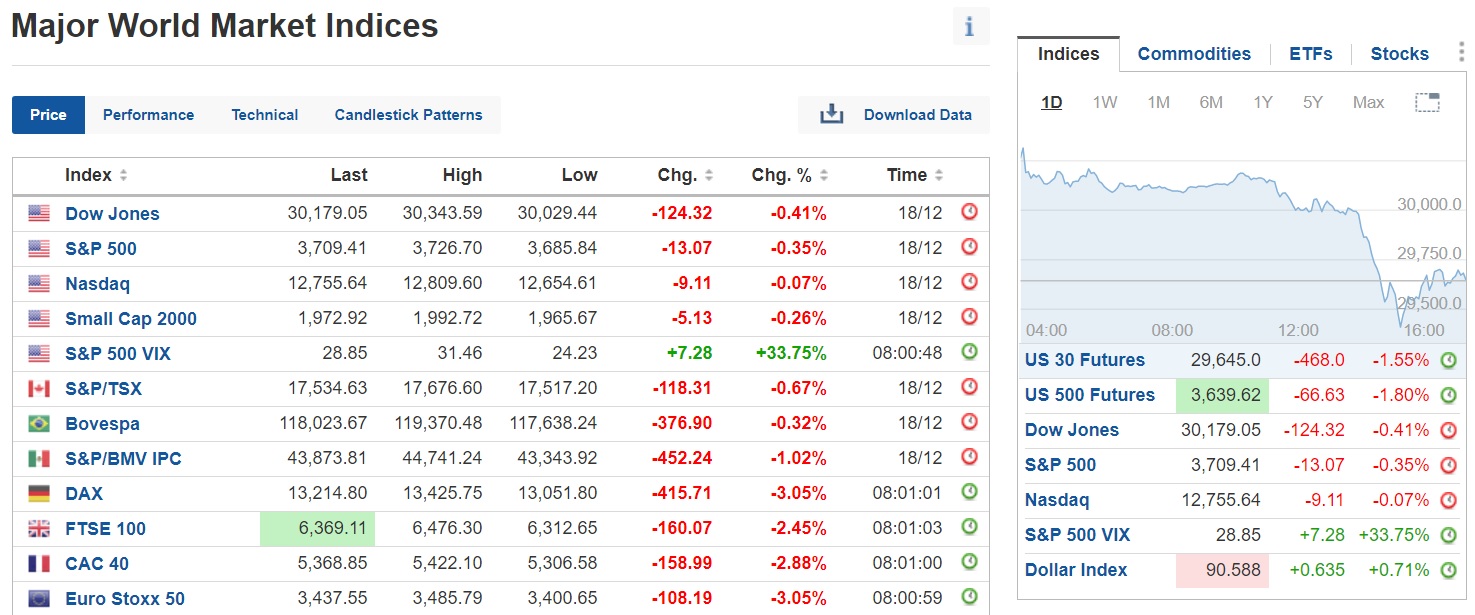
Task: Select 1D chart timeframe
Action: tap(1052, 102)
